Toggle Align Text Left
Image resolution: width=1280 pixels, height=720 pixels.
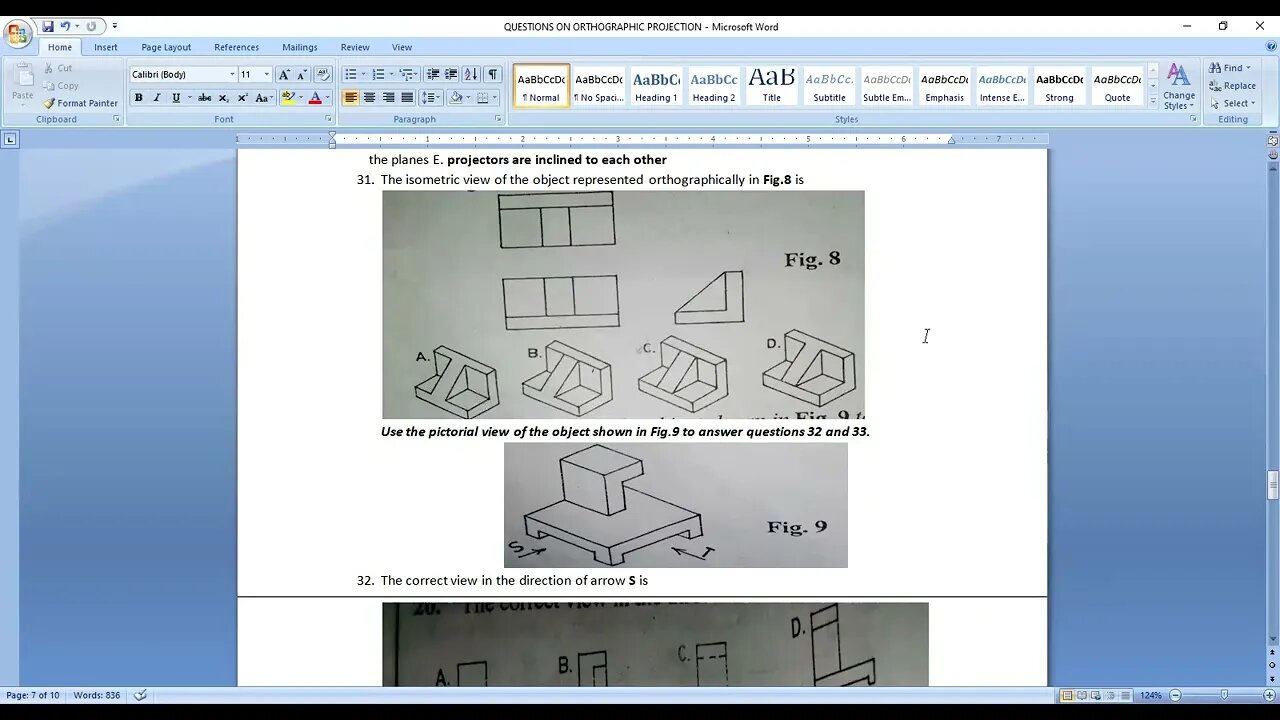(351, 98)
